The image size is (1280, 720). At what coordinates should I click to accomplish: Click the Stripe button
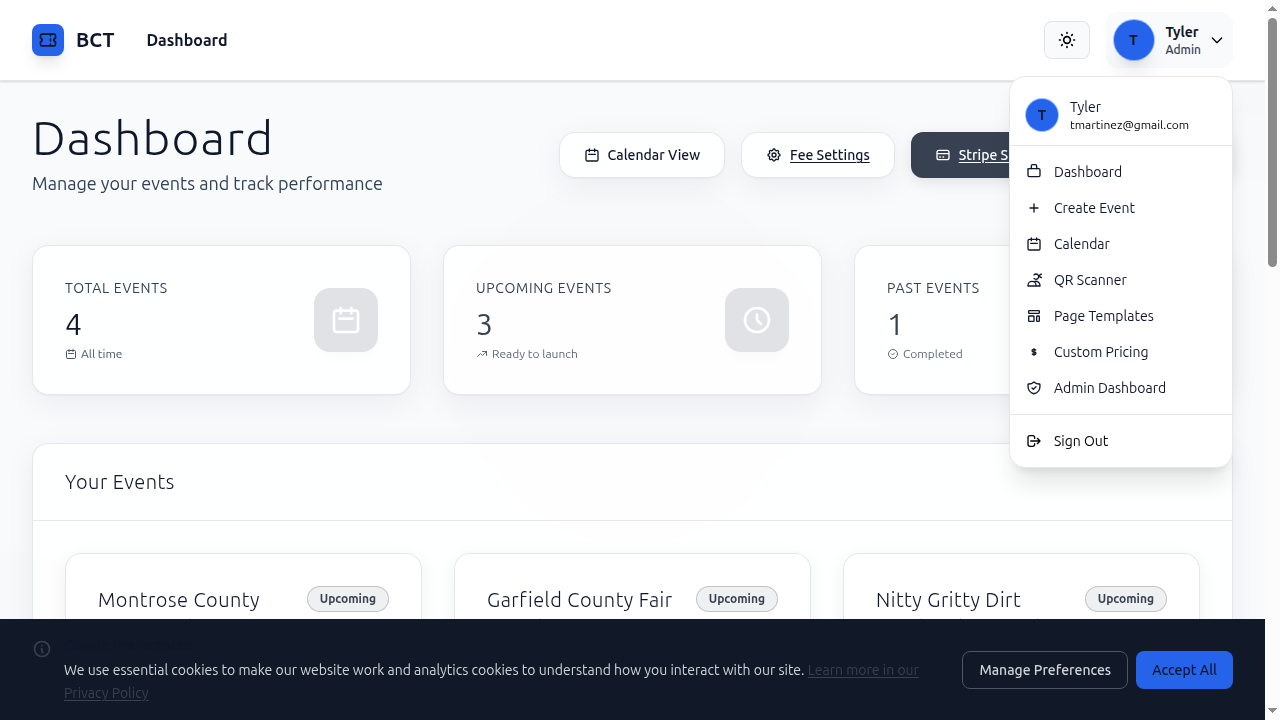(x=962, y=155)
